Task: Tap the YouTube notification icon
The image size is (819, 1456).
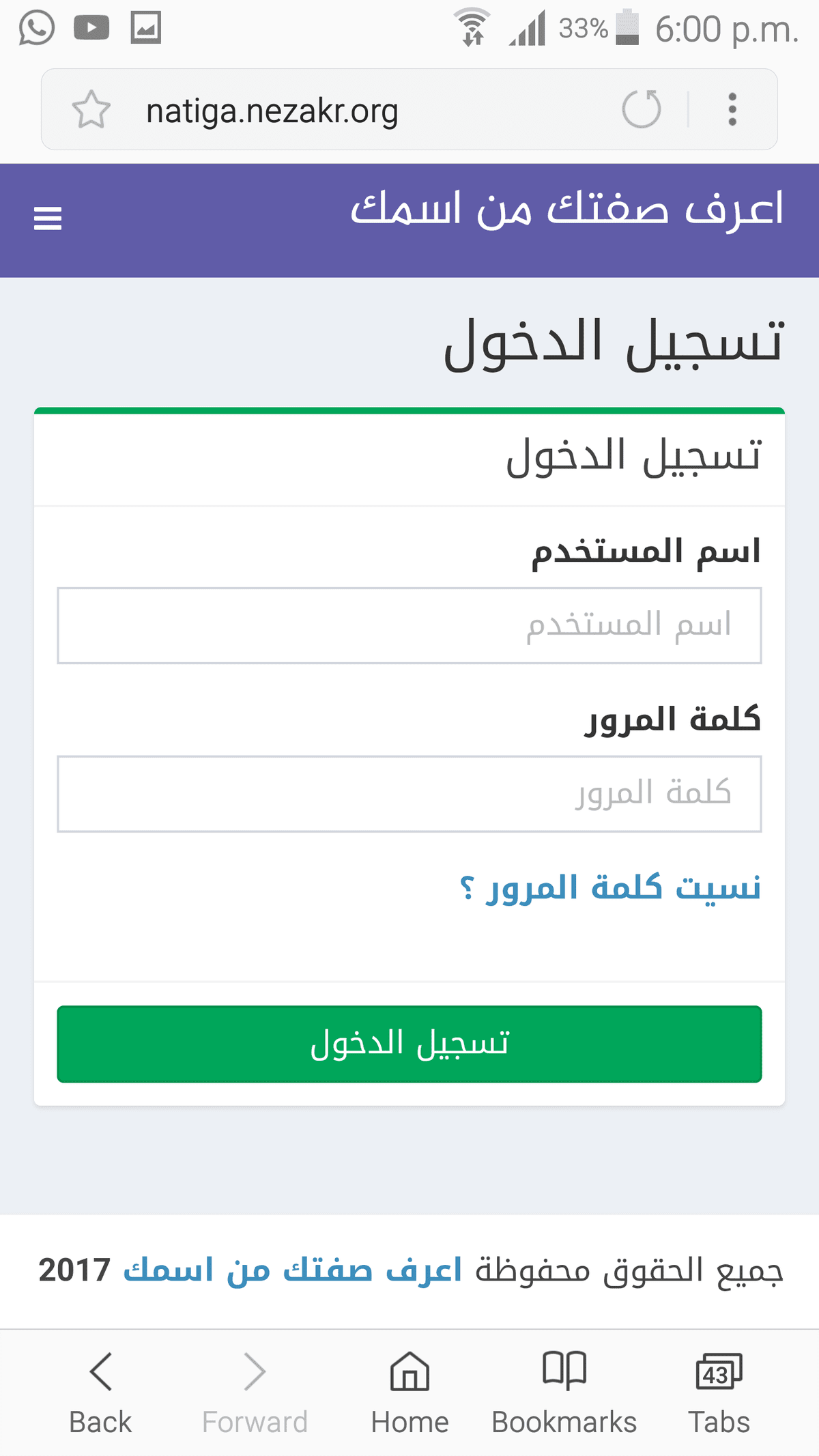Action: tap(91, 28)
